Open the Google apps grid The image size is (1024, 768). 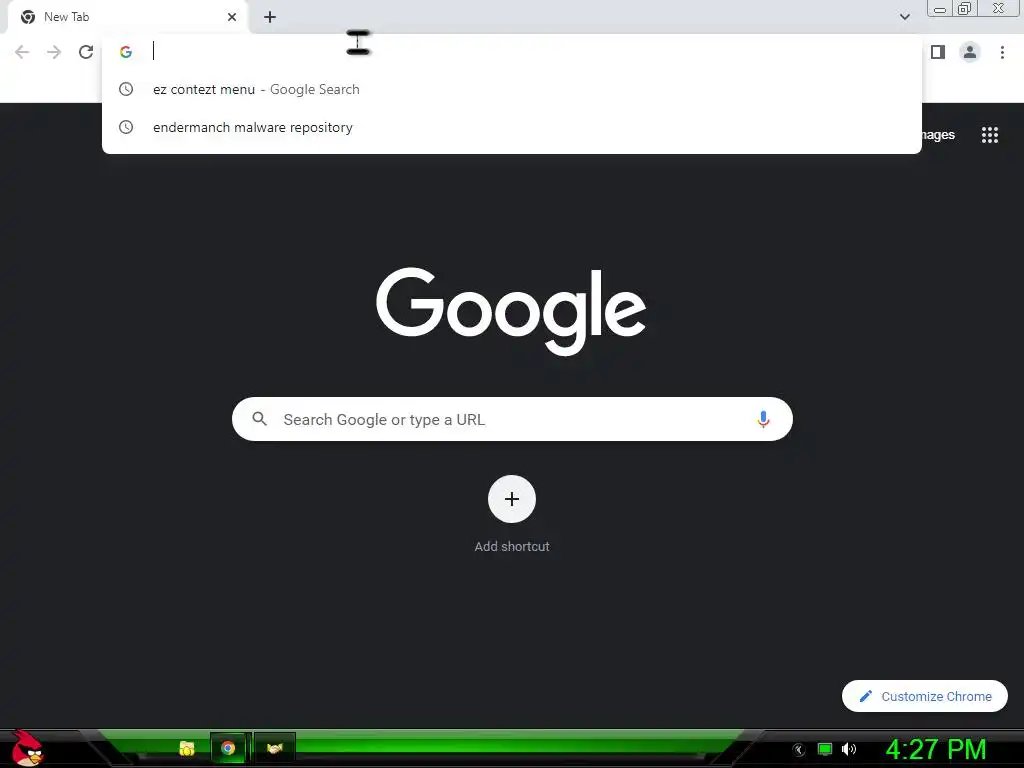click(x=989, y=135)
